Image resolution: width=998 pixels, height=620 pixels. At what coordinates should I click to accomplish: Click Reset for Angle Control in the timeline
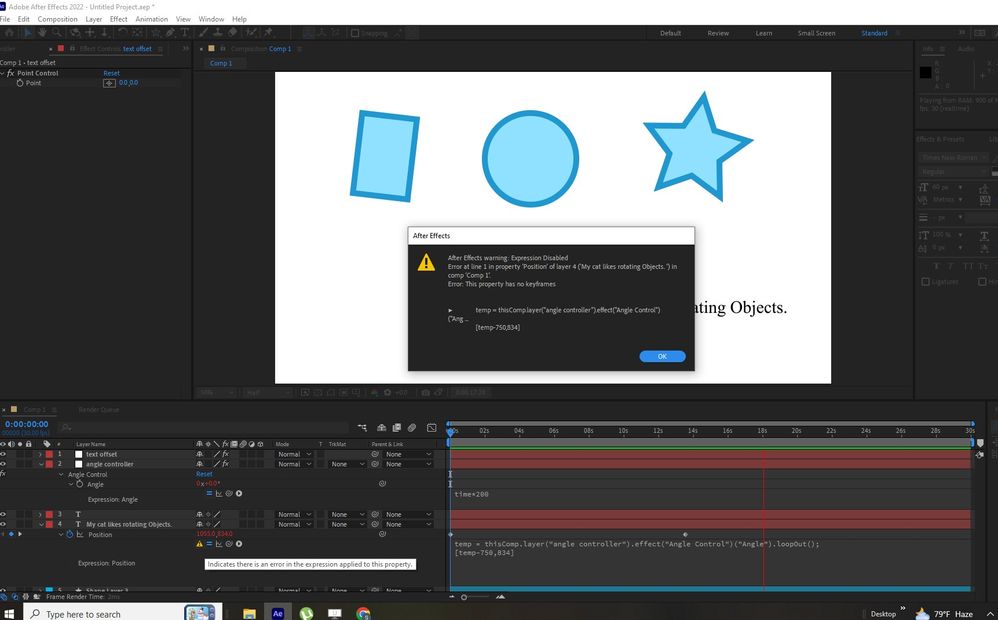click(x=204, y=474)
